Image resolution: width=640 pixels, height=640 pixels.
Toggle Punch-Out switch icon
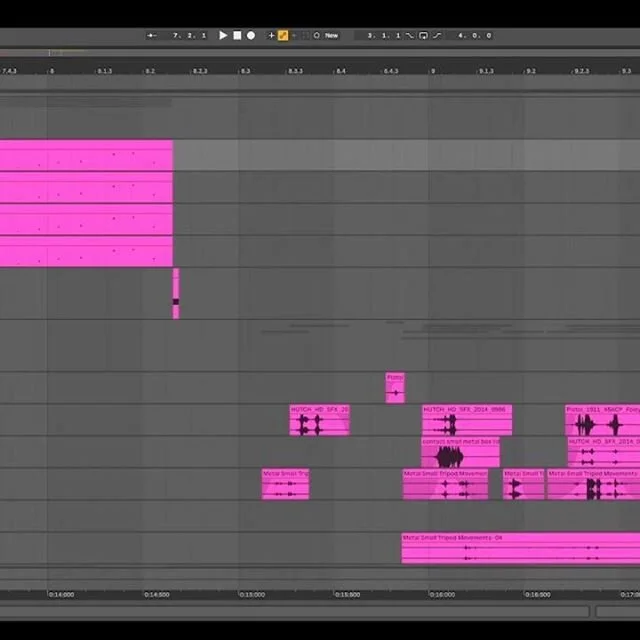[437, 36]
